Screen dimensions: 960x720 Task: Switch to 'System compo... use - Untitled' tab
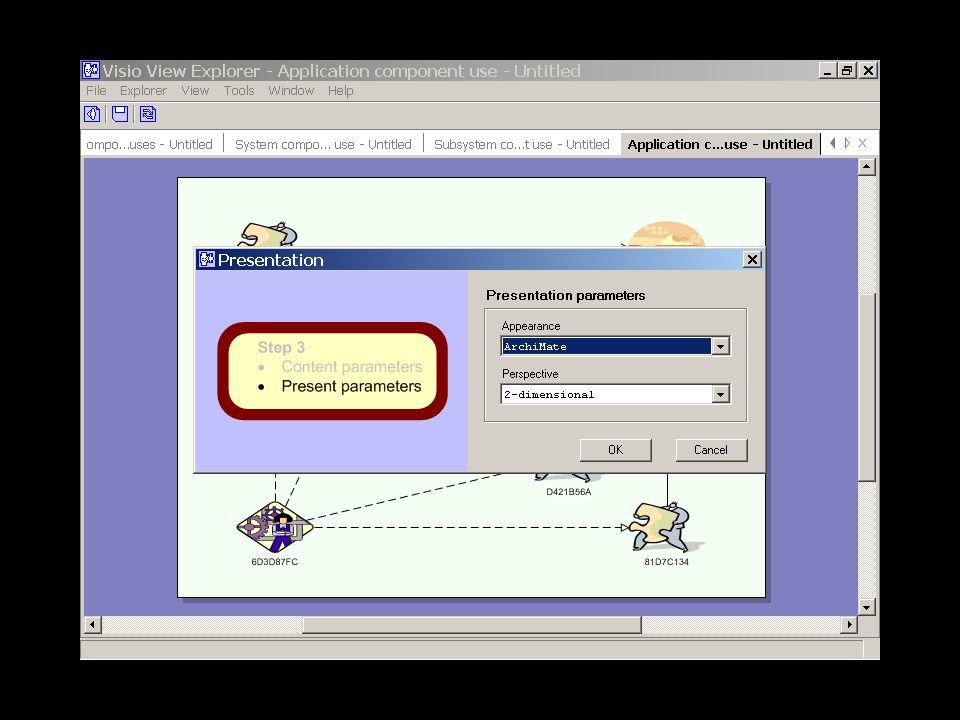tap(323, 144)
